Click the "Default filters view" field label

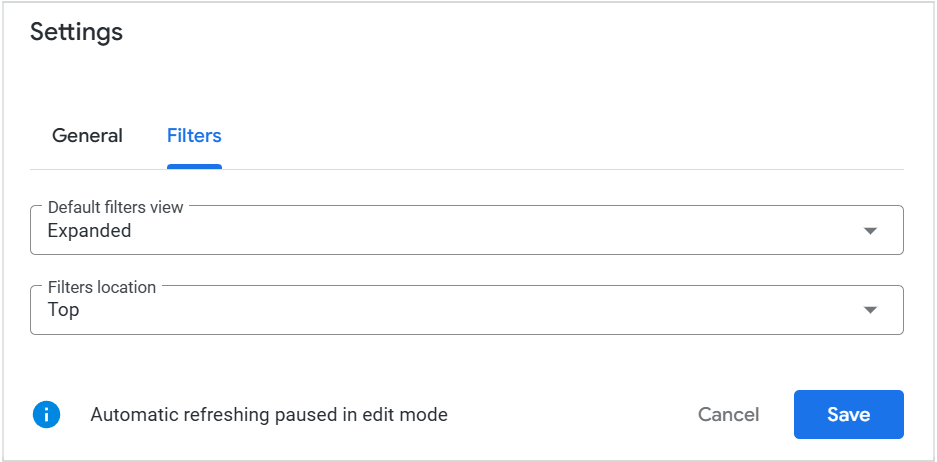[x=116, y=207]
